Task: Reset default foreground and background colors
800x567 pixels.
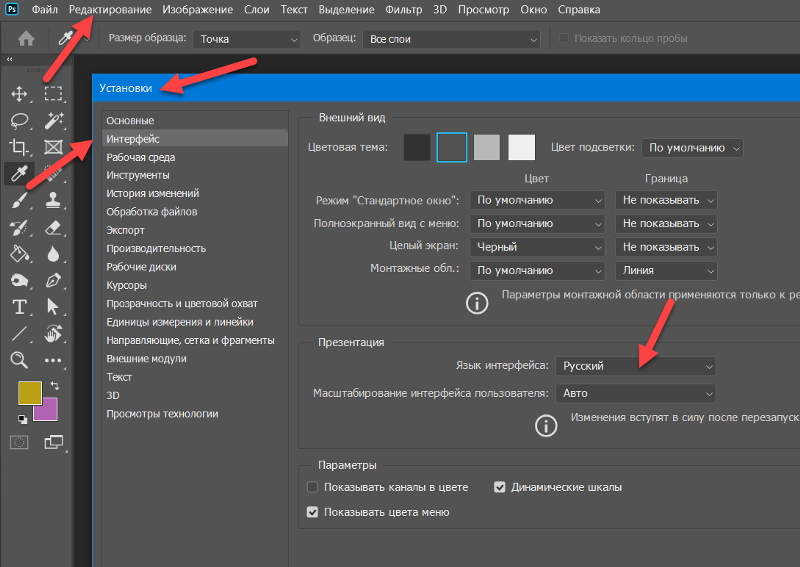Action: pos(22,420)
